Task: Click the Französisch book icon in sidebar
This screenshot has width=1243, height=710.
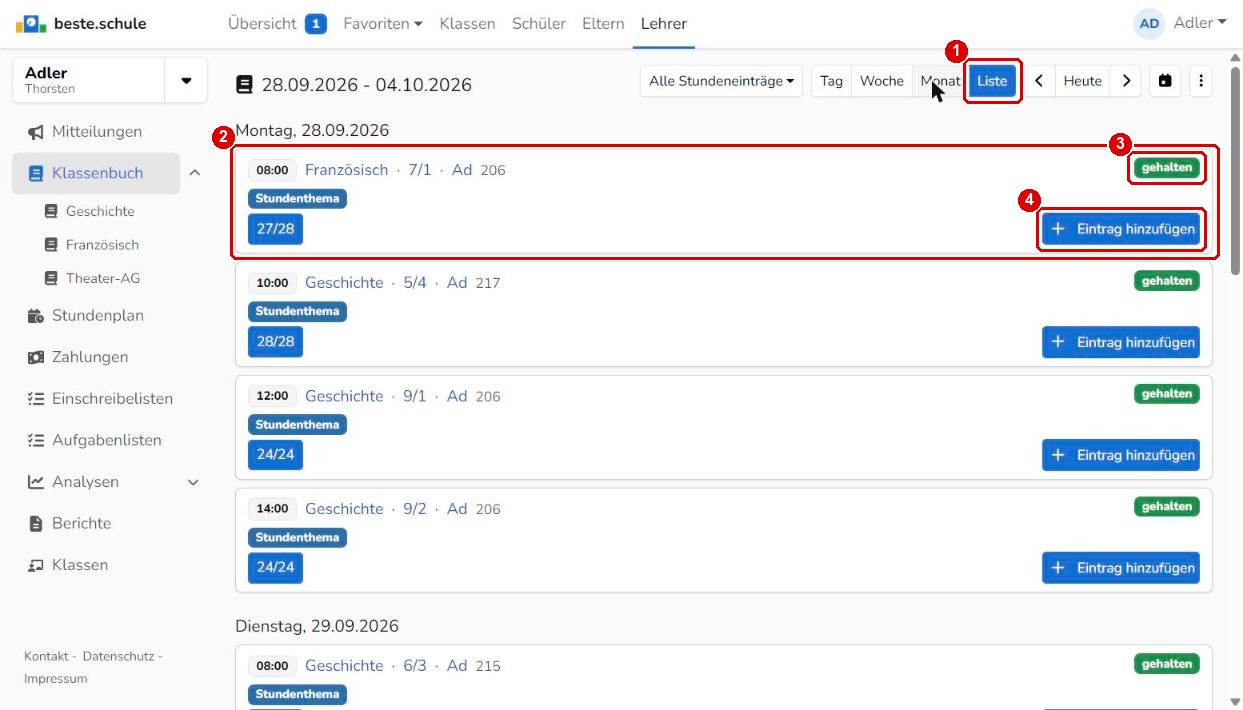Action: 51,245
